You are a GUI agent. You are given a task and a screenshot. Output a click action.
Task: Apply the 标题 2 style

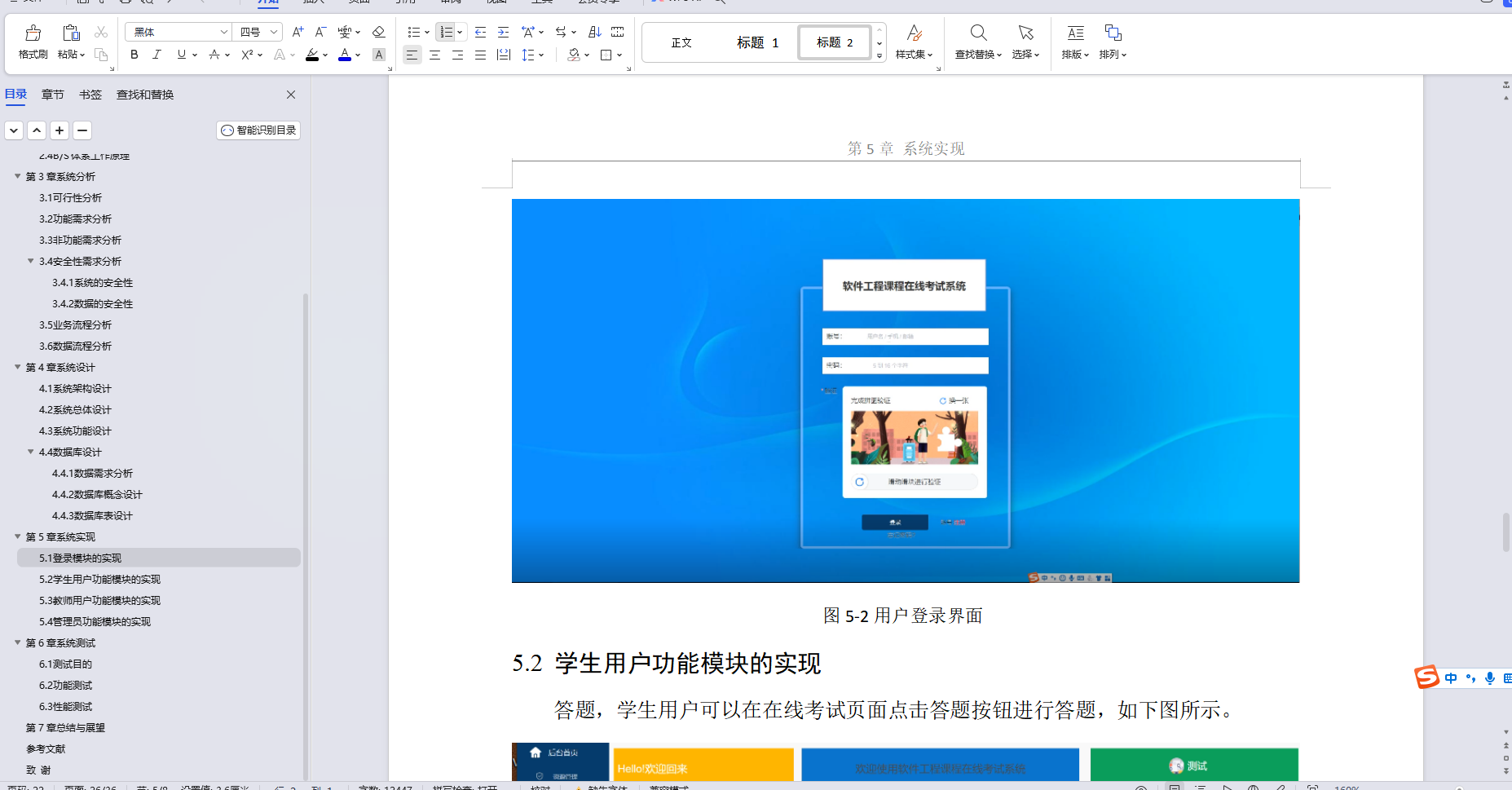[833, 42]
